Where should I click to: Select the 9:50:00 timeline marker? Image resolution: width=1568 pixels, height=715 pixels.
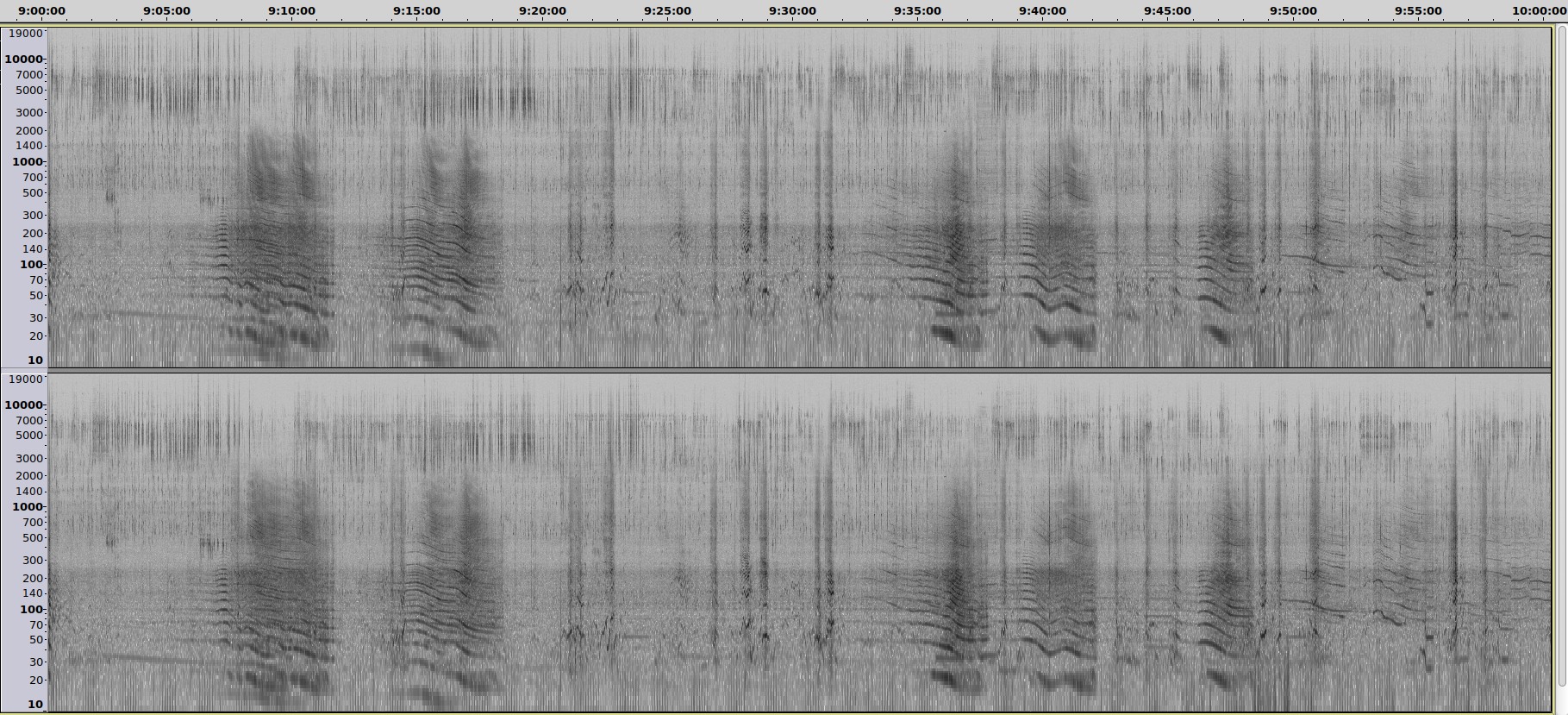pos(1293,10)
